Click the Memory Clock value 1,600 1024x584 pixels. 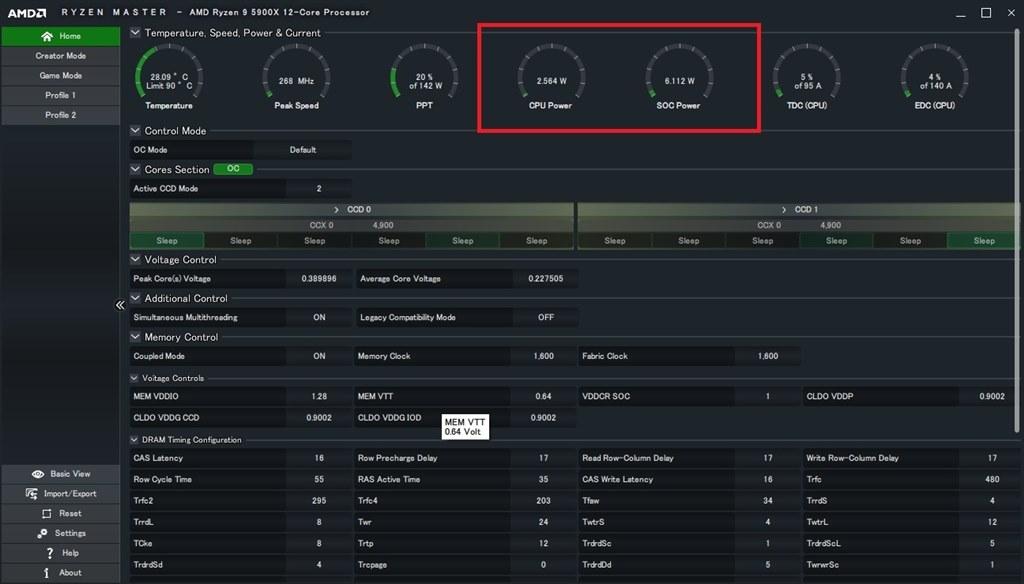[x=543, y=356]
